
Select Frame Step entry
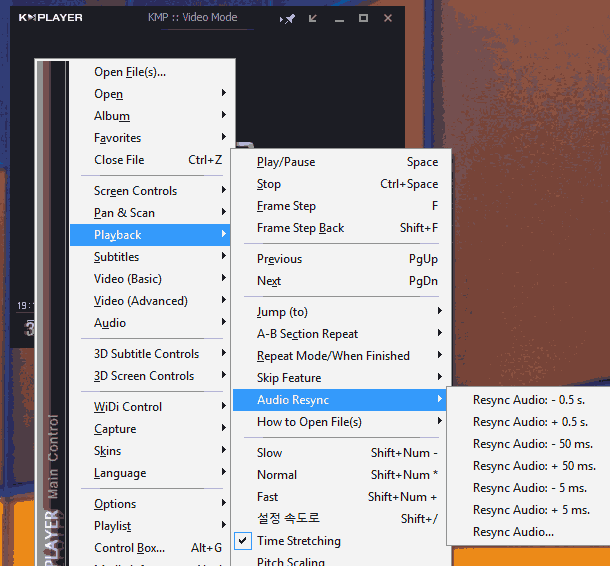tap(341, 206)
